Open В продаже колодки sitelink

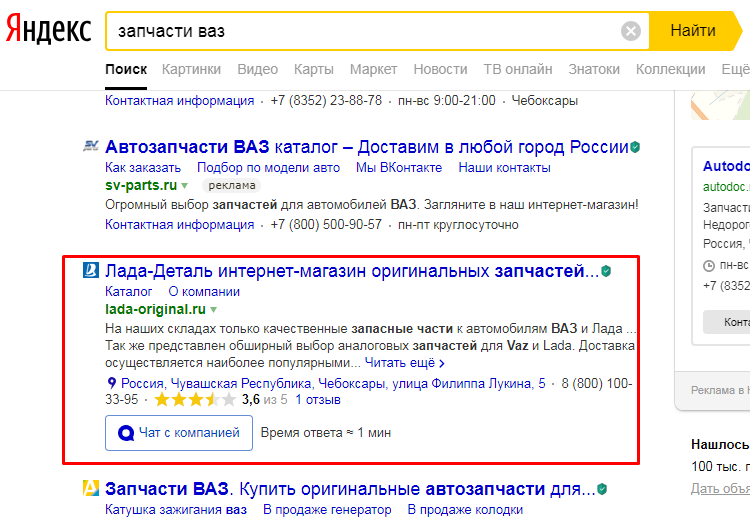coord(465,510)
